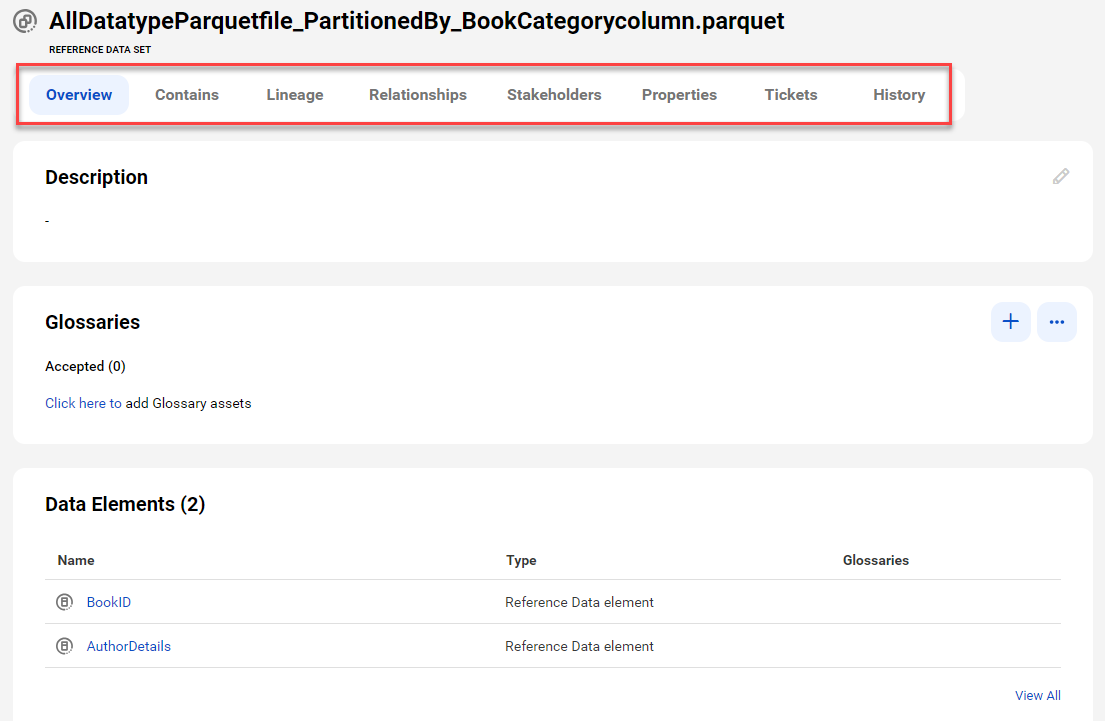Open the AuthorDetails data element link

pyautogui.click(x=128, y=646)
